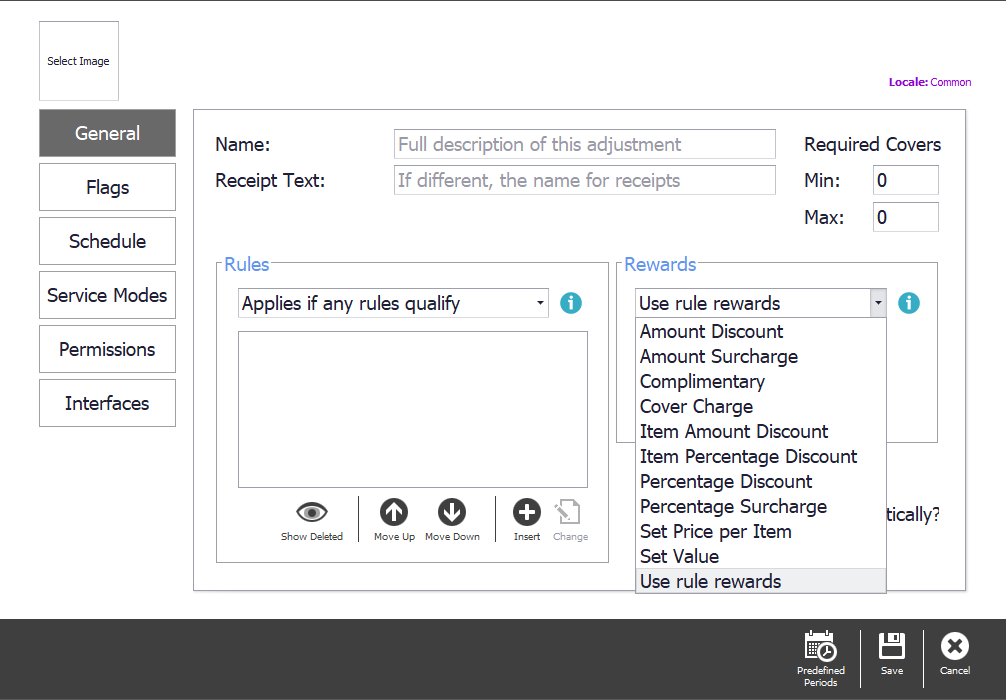Viewport: 1006px width, 700px height.
Task: Switch to Interfaces tab
Action: 107,403
